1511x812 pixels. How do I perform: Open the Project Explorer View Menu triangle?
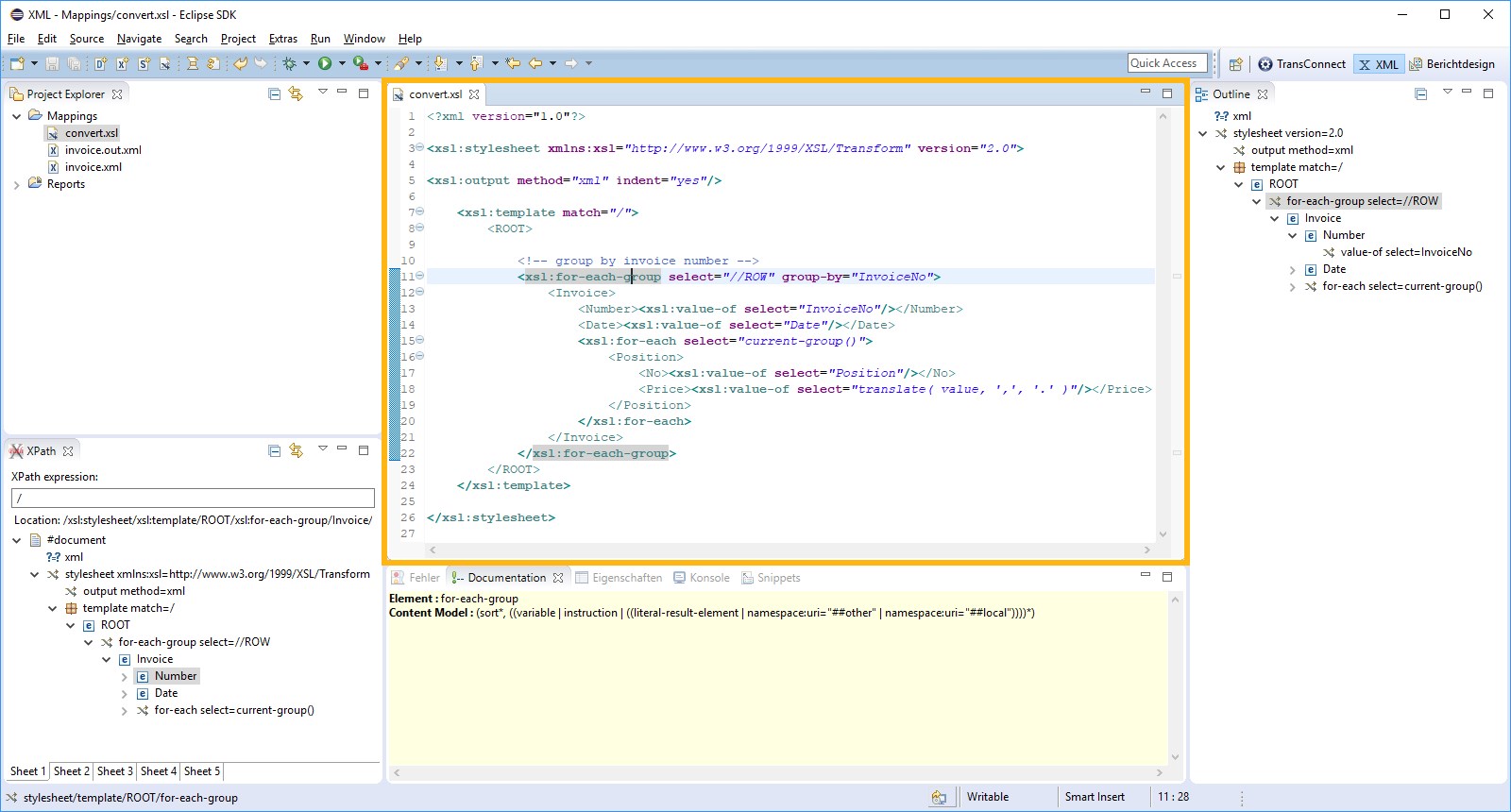323,92
